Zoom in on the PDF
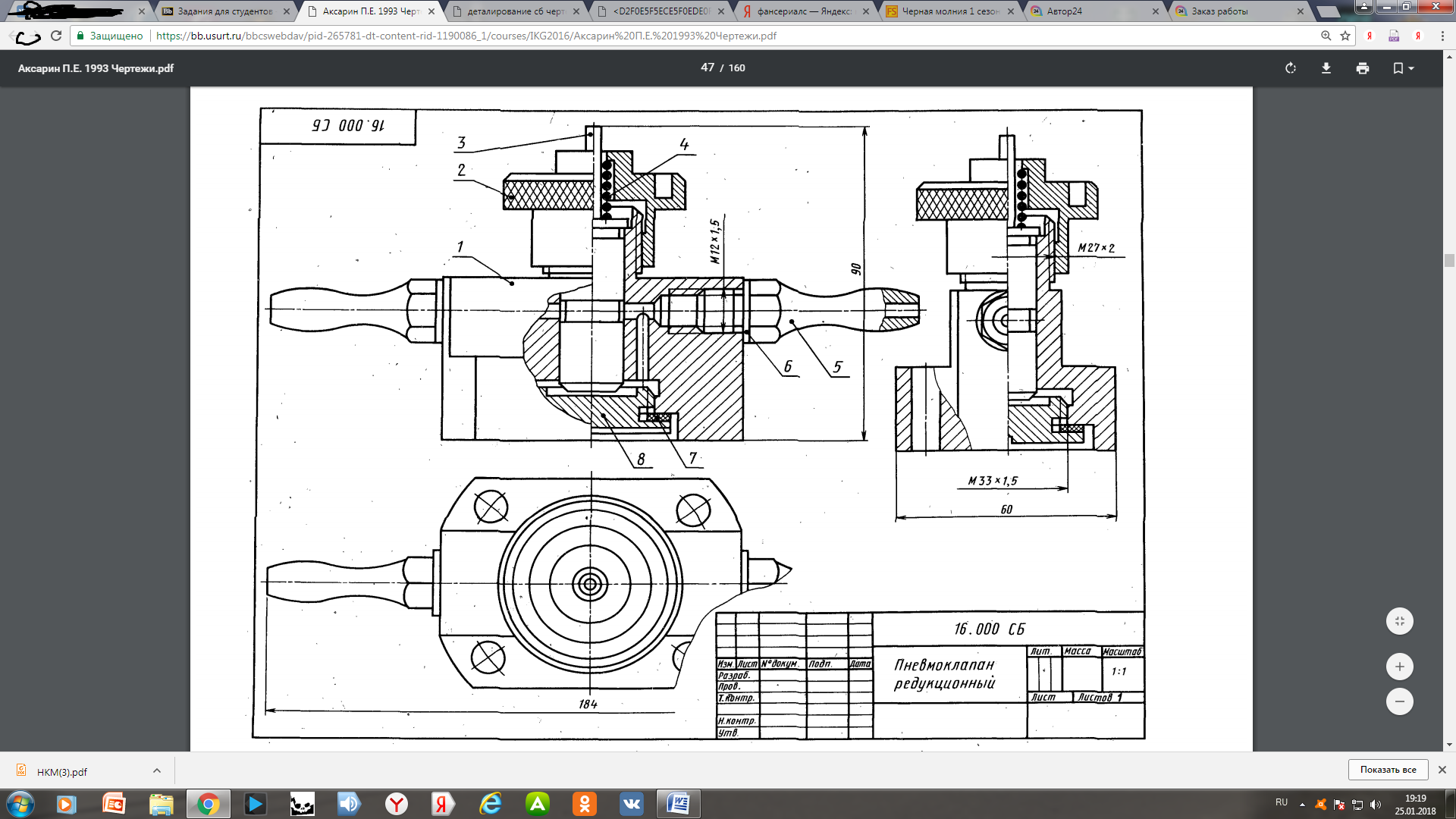This screenshot has width=1456, height=819. (x=1400, y=667)
